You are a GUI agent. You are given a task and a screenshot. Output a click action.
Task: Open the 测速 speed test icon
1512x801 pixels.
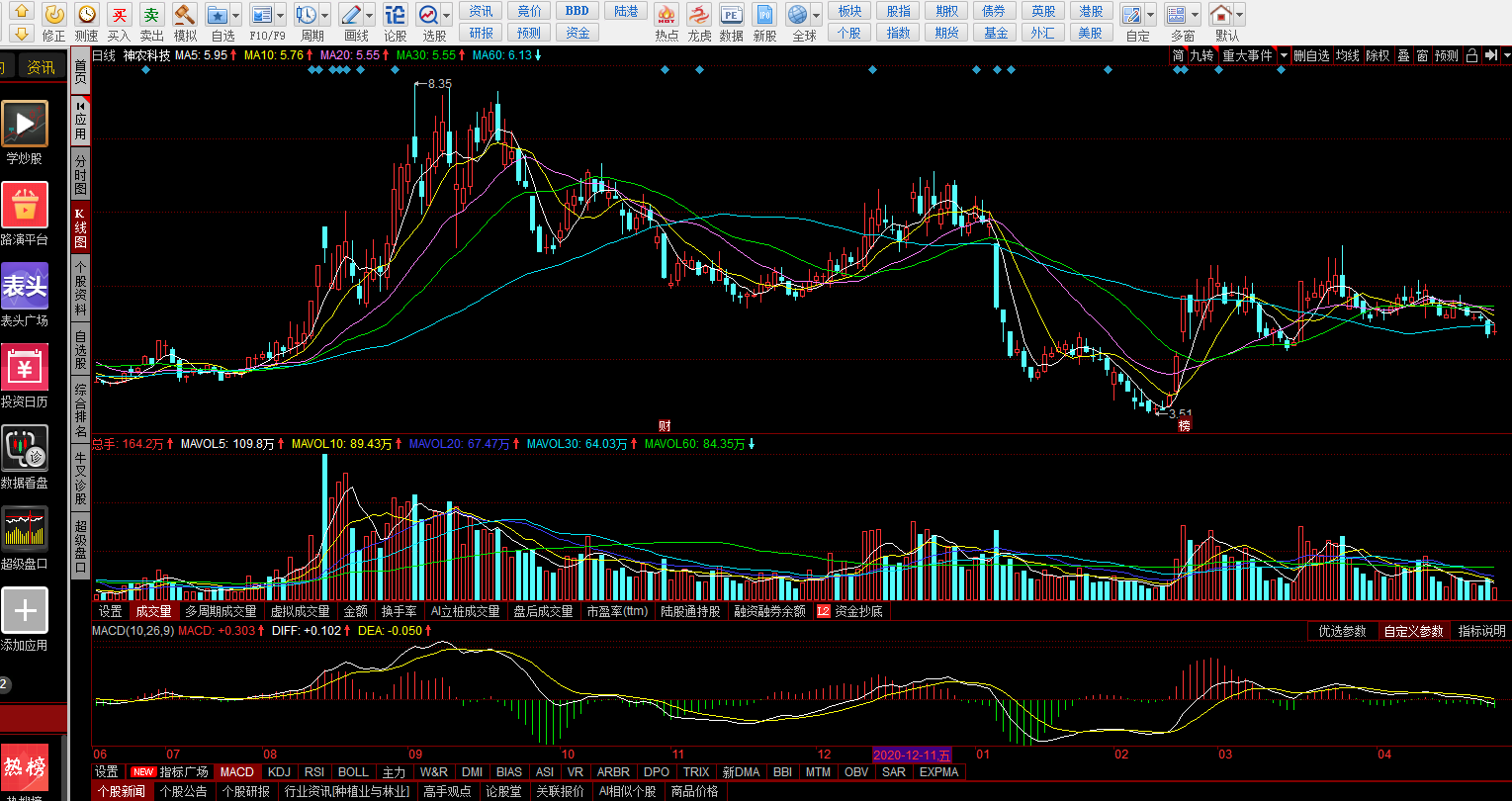[87, 15]
